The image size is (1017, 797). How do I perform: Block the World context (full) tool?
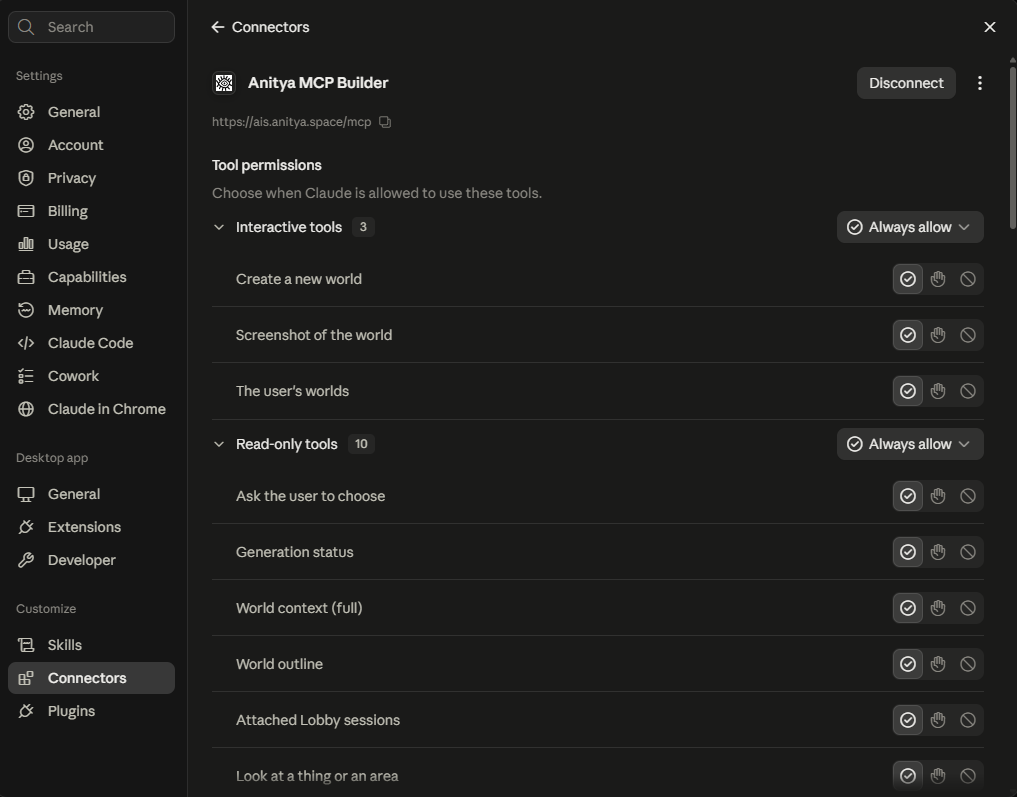pos(968,608)
